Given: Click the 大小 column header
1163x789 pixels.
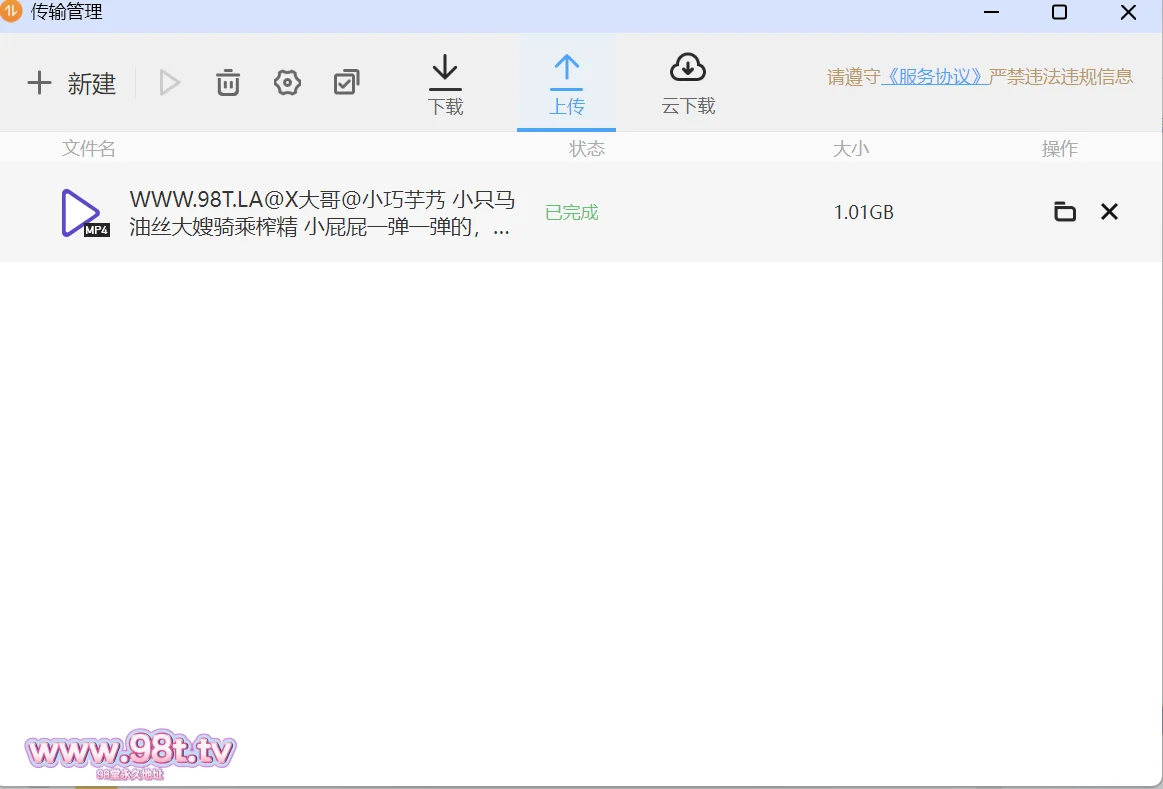Looking at the screenshot, I should click(851, 149).
